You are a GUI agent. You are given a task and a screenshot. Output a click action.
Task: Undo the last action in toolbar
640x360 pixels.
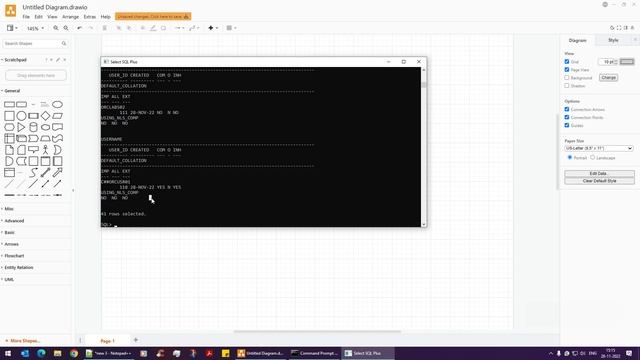[x=80, y=28]
